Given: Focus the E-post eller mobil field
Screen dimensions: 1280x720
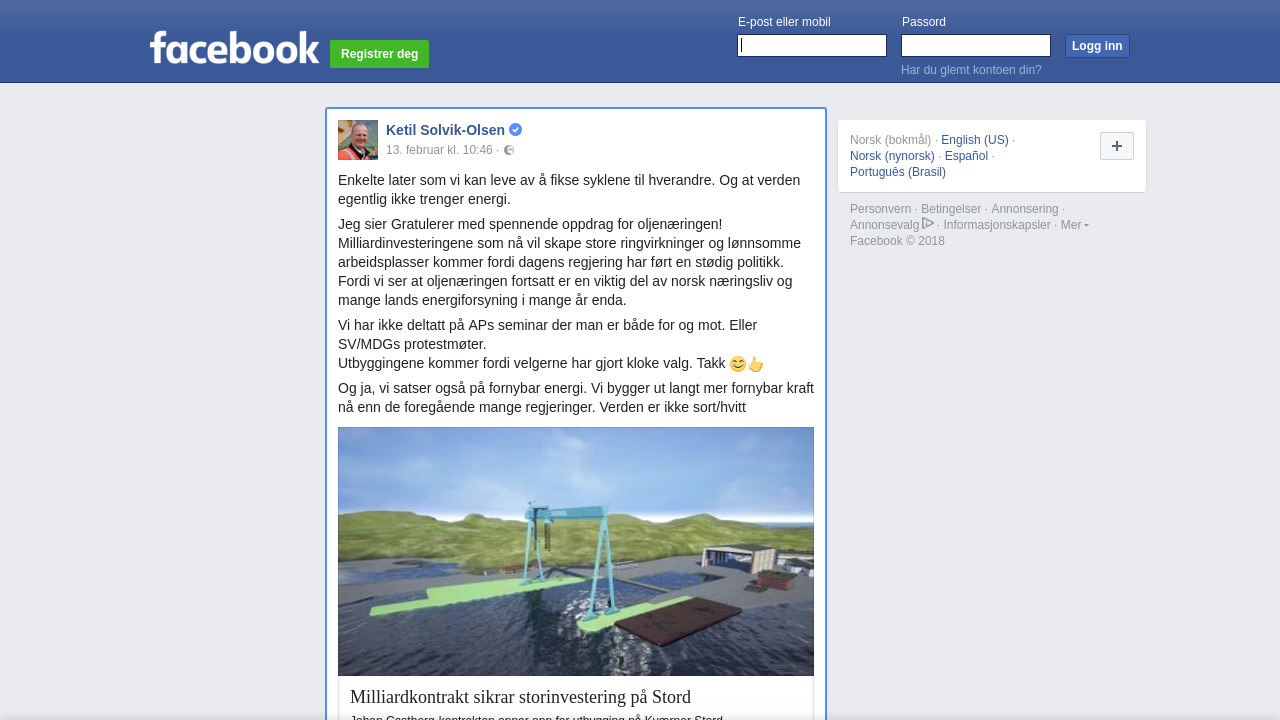Looking at the screenshot, I should click(812, 46).
